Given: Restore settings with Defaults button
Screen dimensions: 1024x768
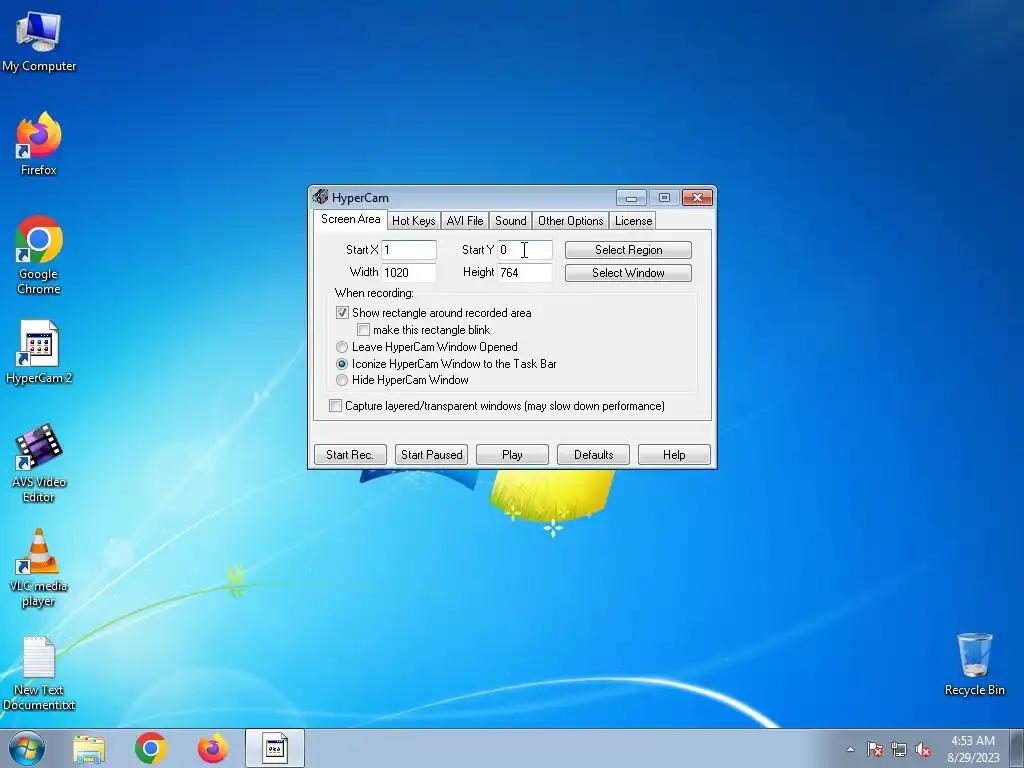Looking at the screenshot, I should pyautogui.click(x=593, y=455).
